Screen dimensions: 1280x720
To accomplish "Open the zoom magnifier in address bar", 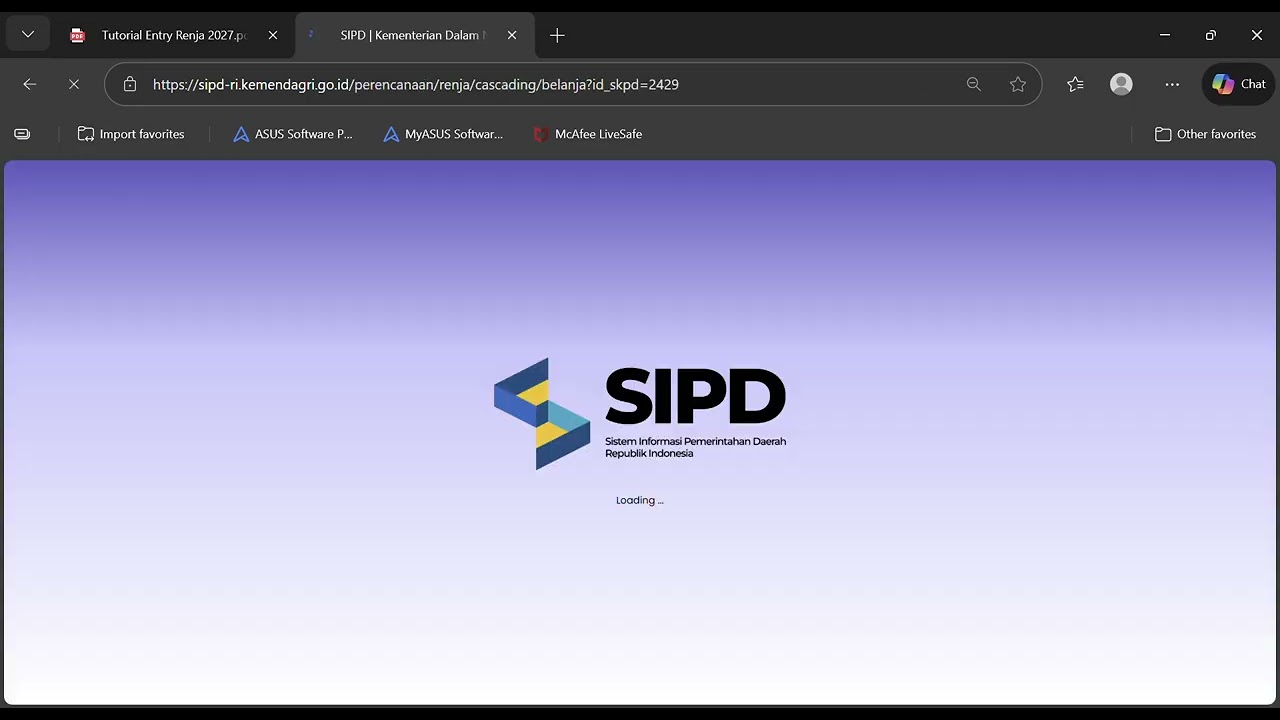I will 974,84.
